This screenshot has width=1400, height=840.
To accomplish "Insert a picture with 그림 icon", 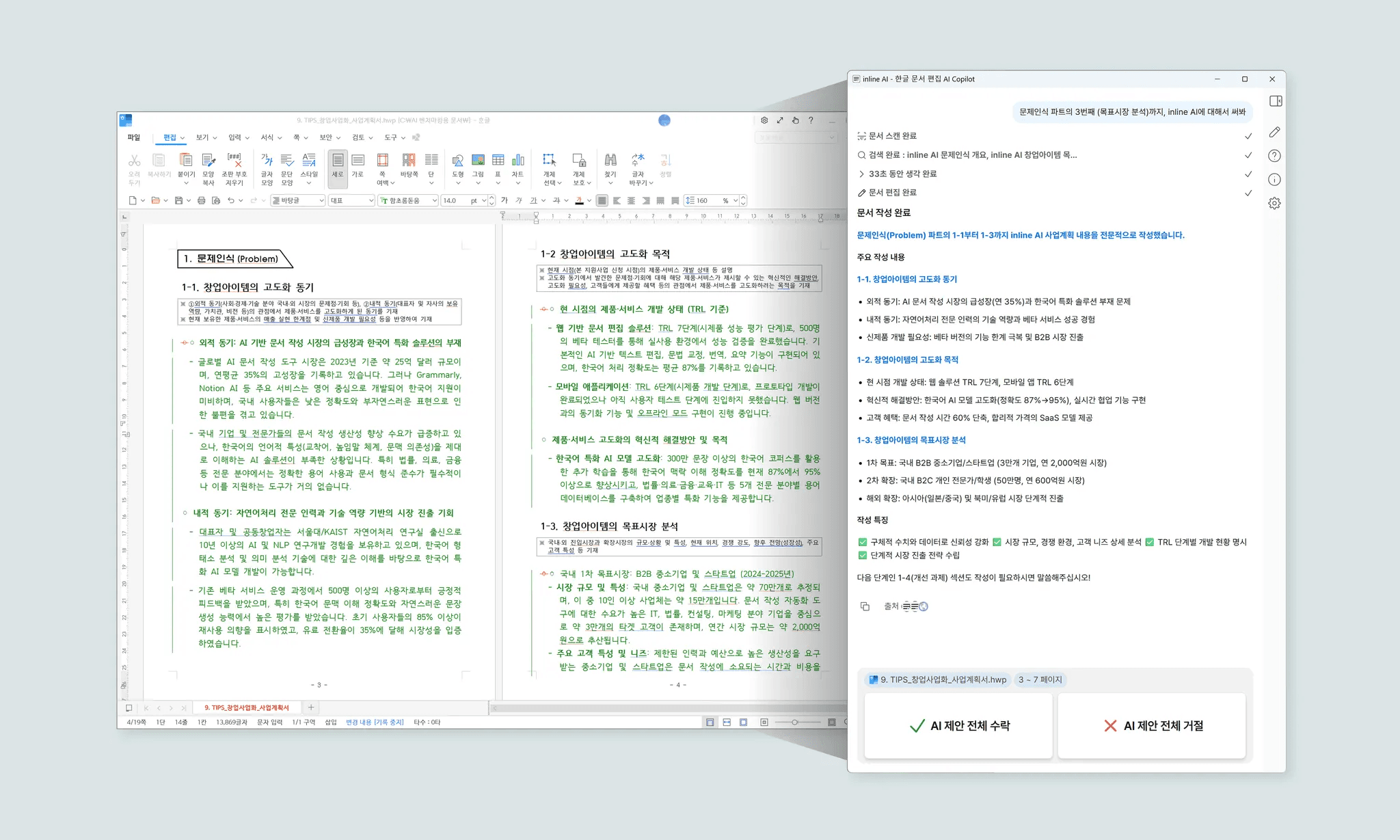I will click(x=478, y=161).
